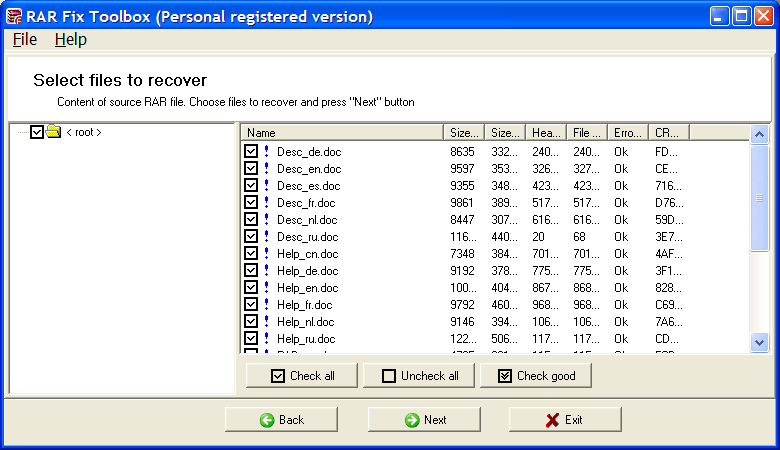Proceed with the Next button

point(424,420)
